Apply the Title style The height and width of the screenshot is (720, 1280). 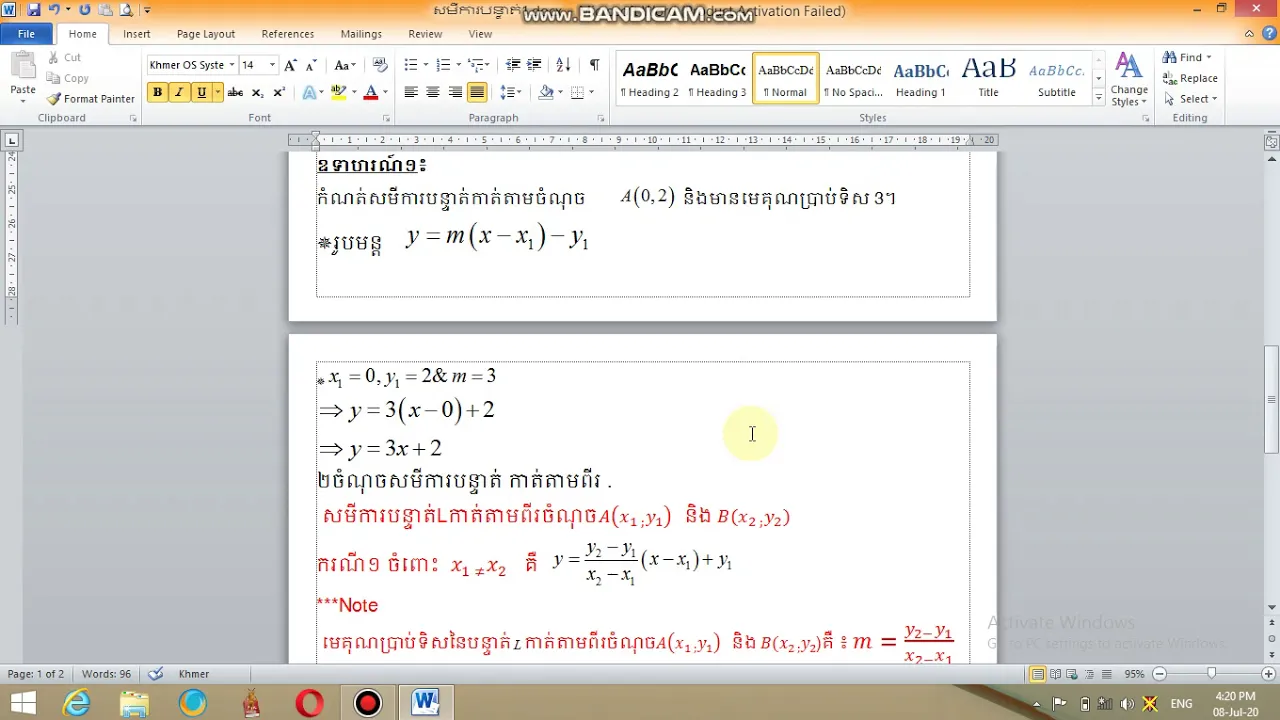[988, 79]
